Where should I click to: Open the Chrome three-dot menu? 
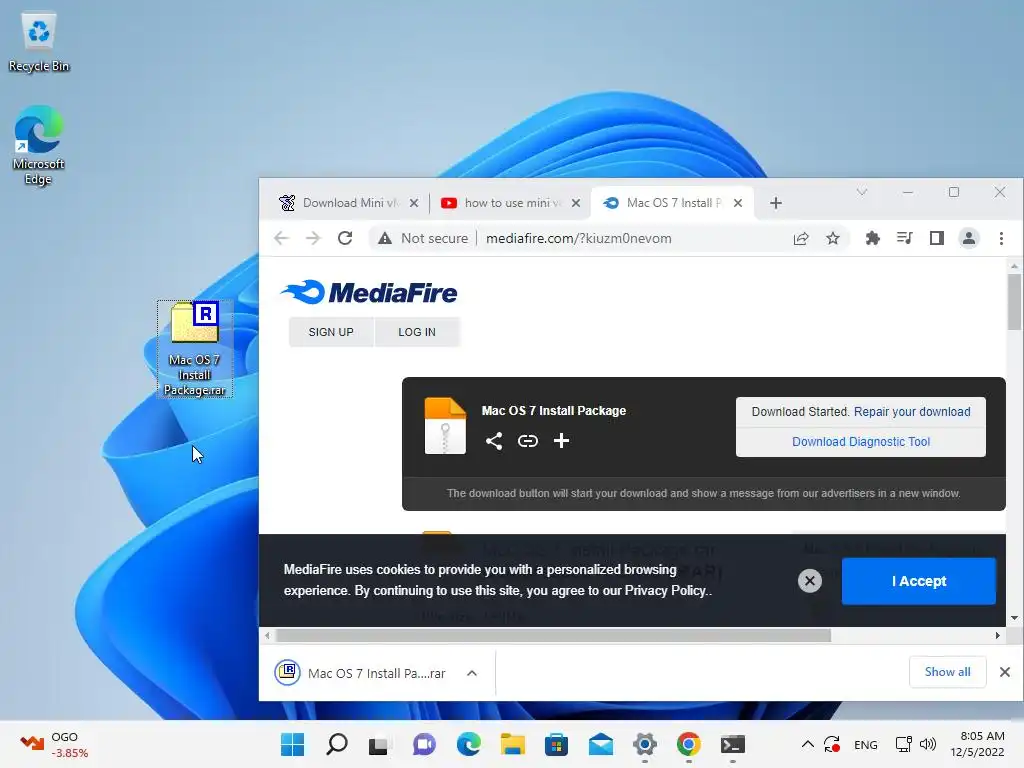pos(1001,238)
